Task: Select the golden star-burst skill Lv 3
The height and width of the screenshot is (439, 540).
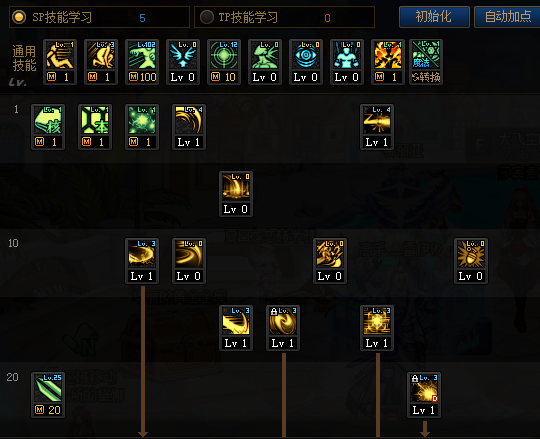Action: [377, 328]
